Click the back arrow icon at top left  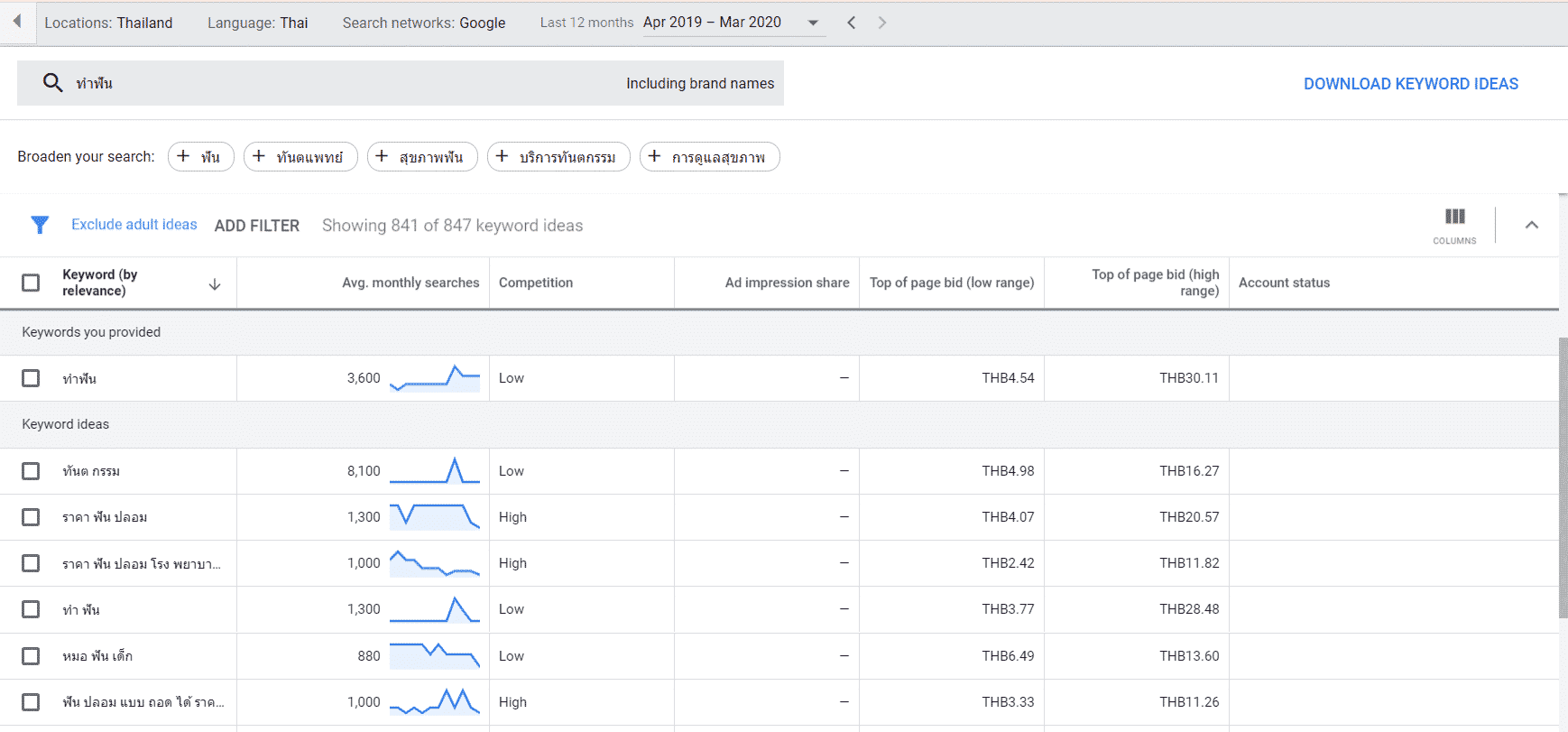coord(16,21)
